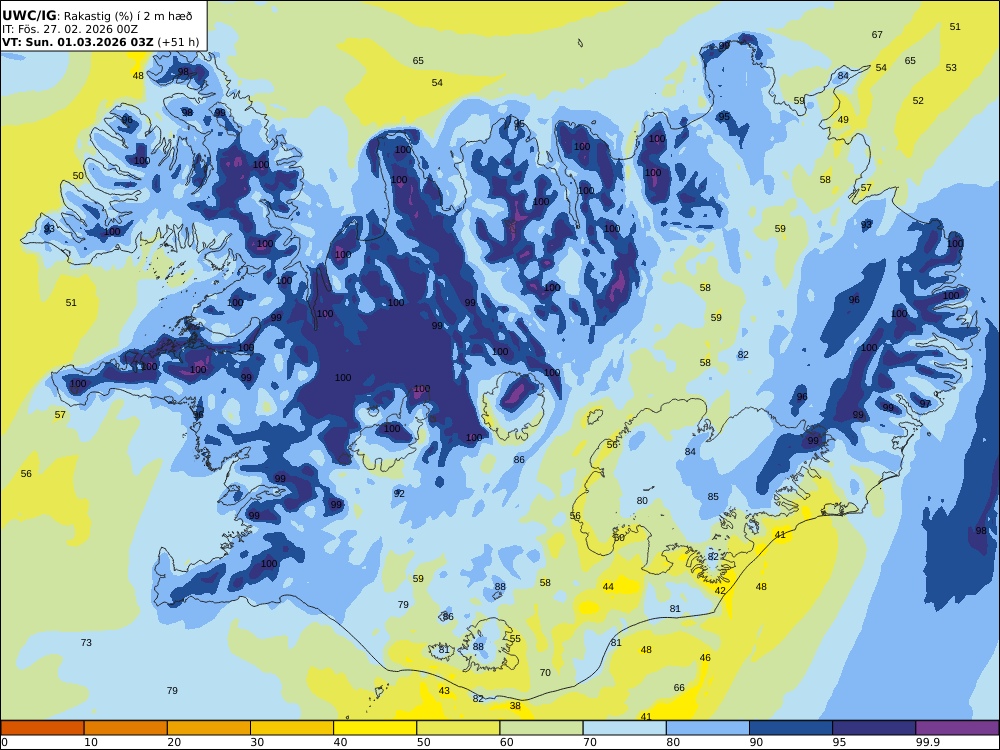This screenshot has height=750, width=1000.
Task: Click the title 'UWC/IG: Rakastig (%) í 2 m hæð'
Action: (97, 16)
